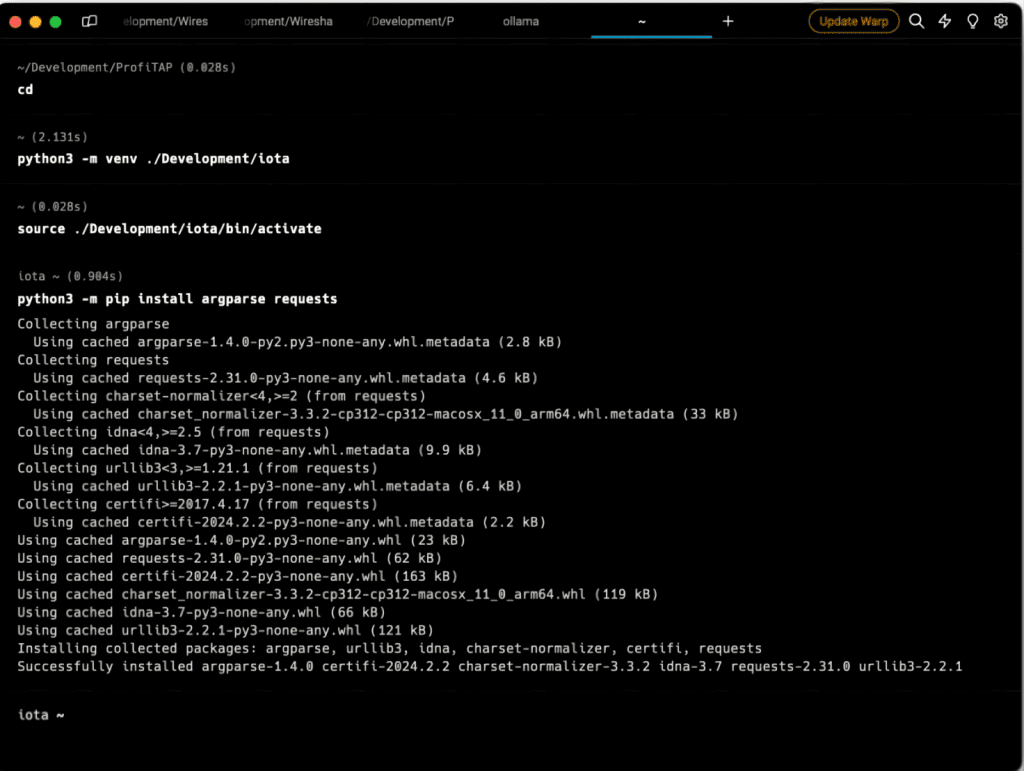Select the 'python3 -m venv ./Development/iota' command block
The image size is (1024, 771).
tap(153, 159)
